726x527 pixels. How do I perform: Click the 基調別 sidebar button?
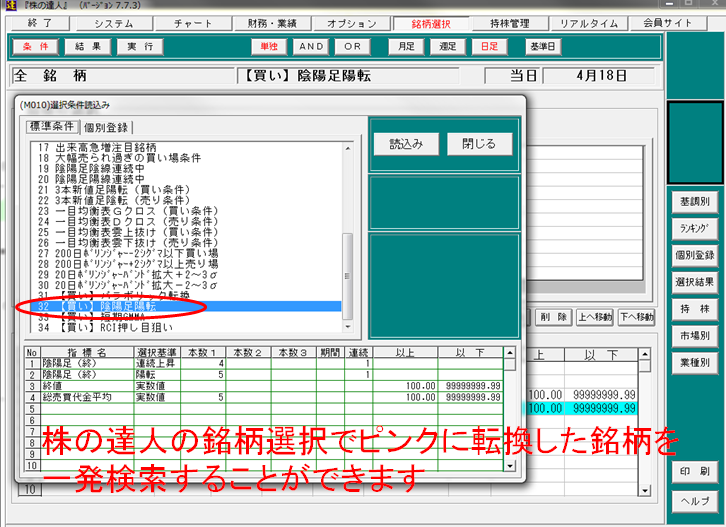tap(694, 202)
